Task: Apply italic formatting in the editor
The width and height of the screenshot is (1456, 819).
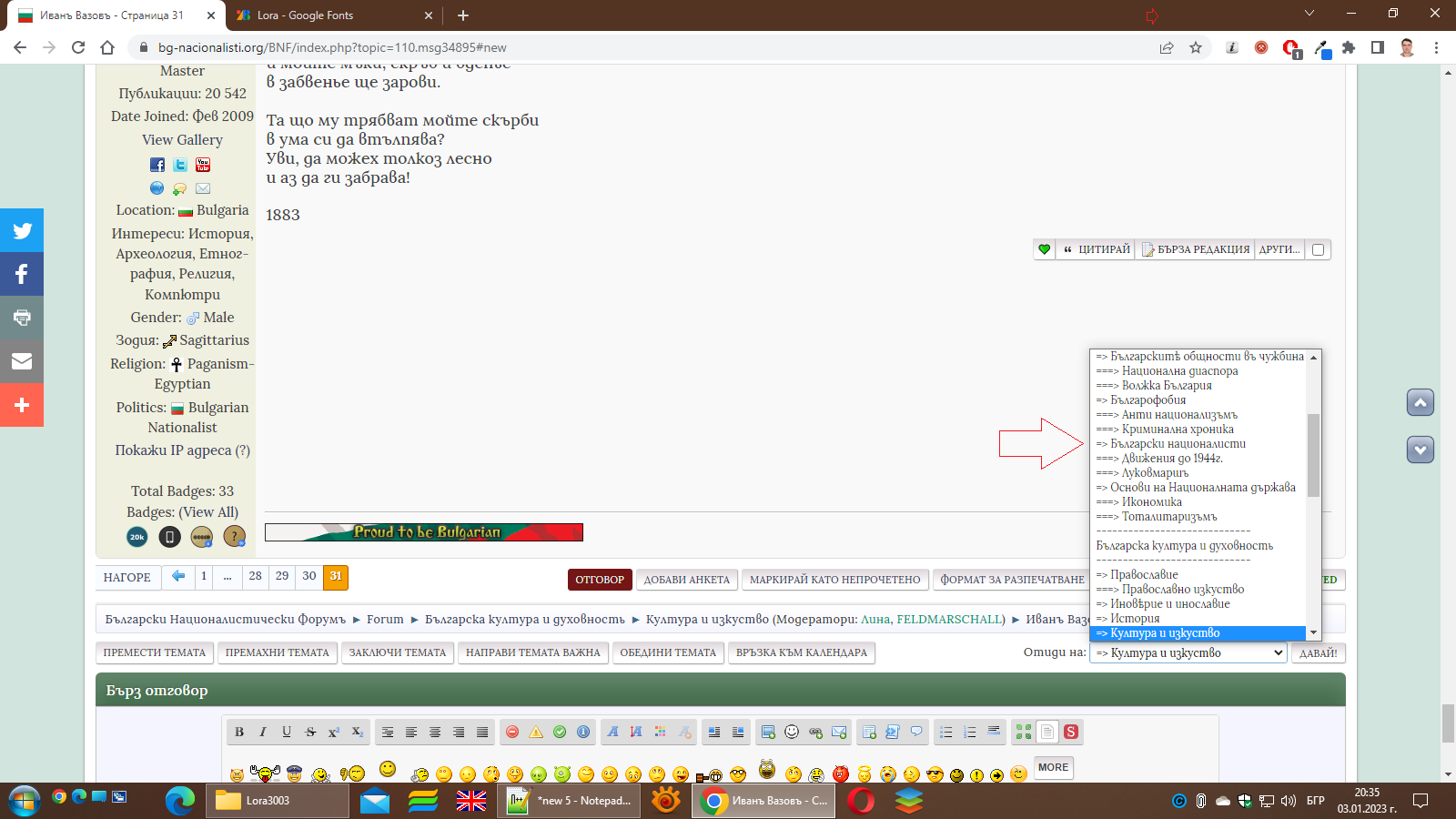Action: (263, 732)
